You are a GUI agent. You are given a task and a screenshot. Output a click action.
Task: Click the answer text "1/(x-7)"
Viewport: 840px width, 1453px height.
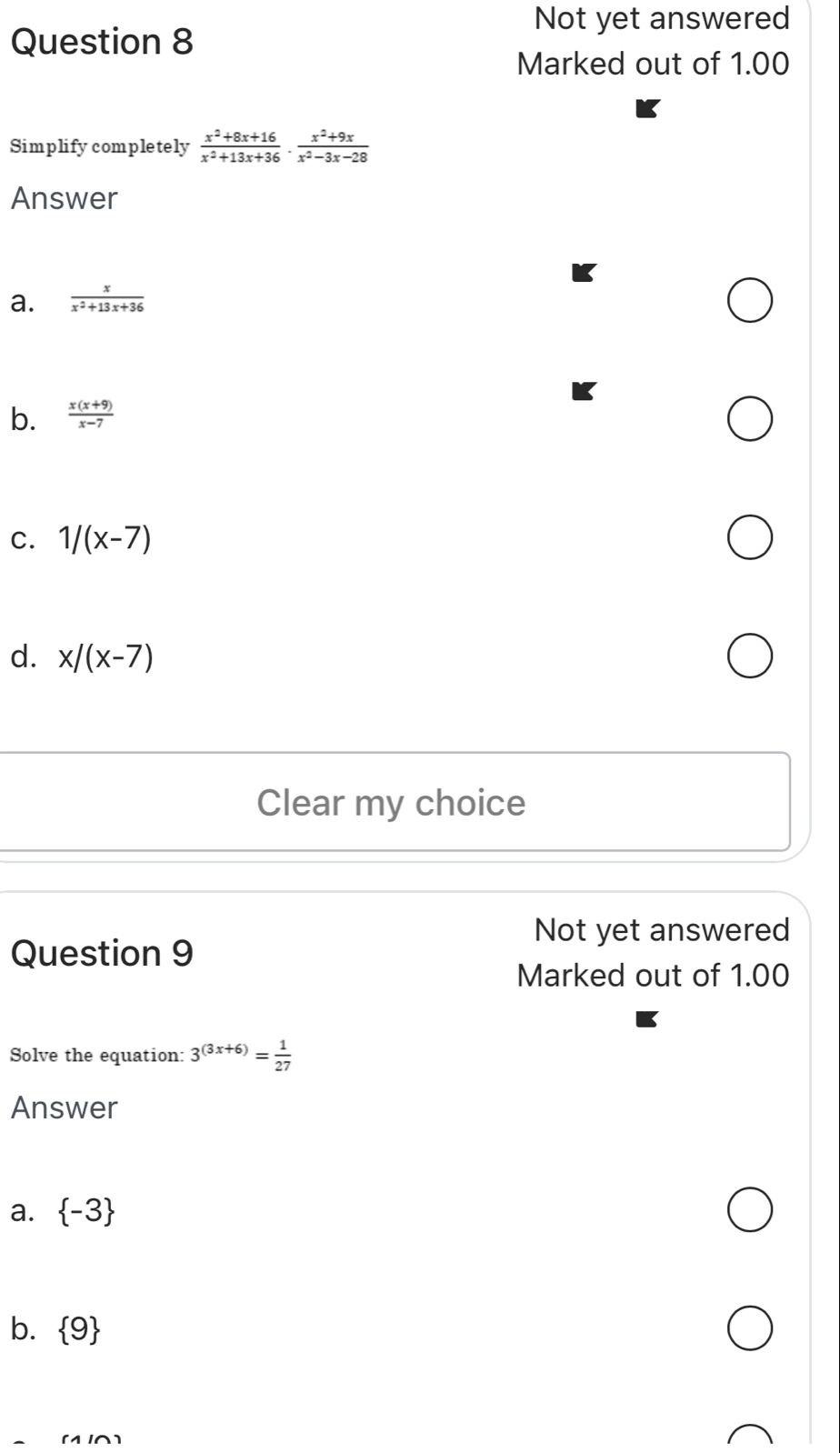coord(105,539)
